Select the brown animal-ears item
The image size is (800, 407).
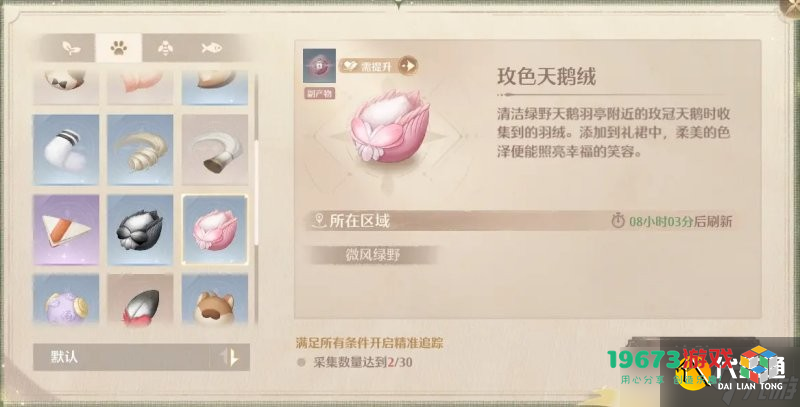215,299
